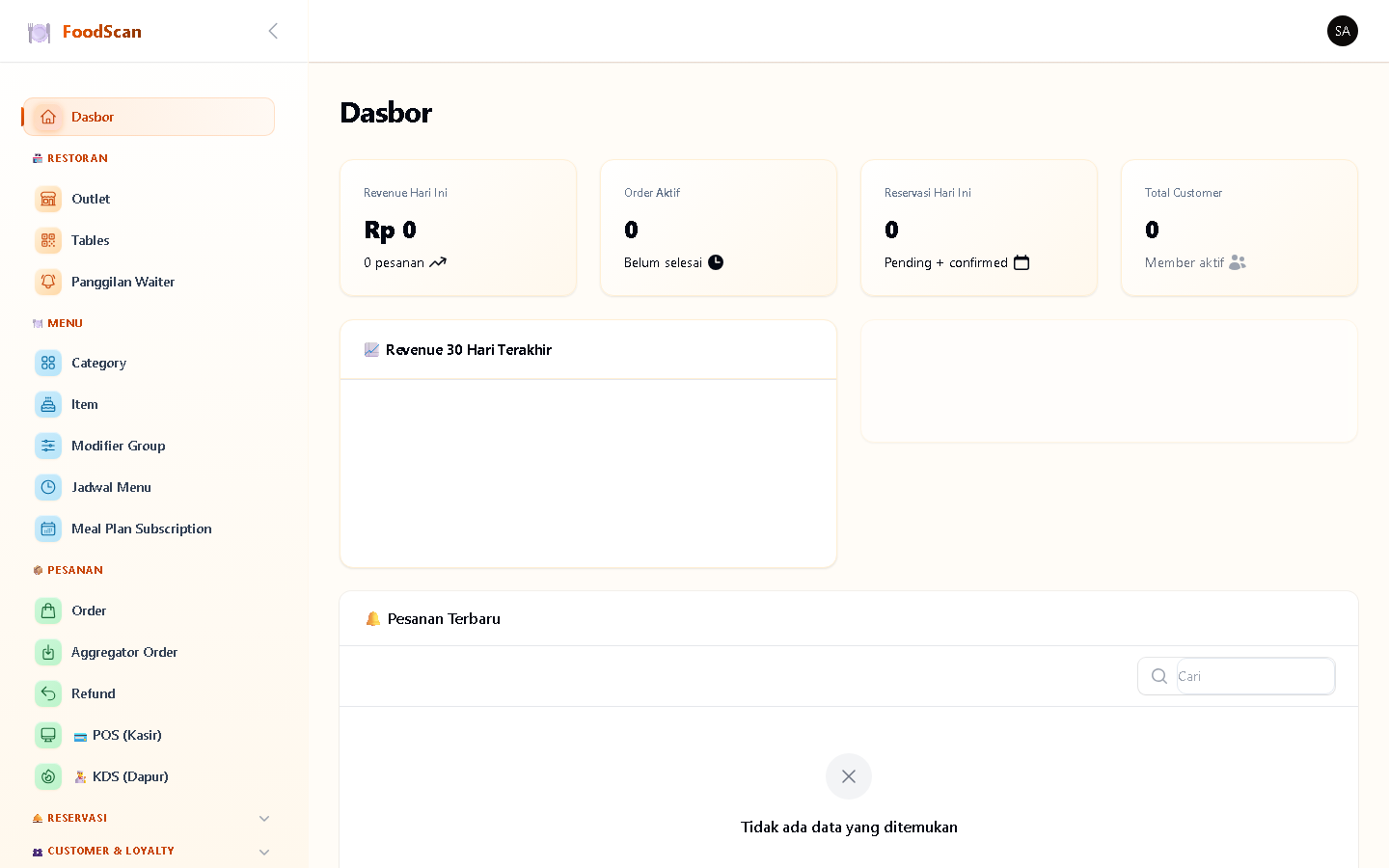
Task: Open the SA user avatar menu
Action: coord(1342,31)
